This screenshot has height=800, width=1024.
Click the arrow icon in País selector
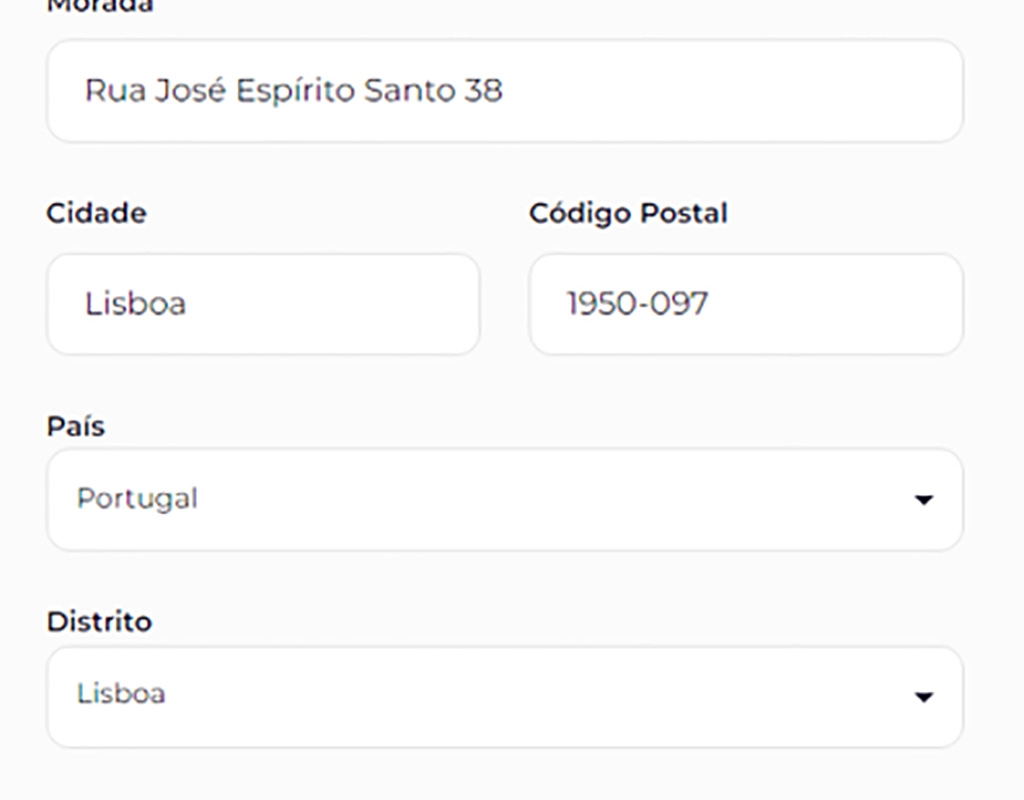click(x=923, y=499)
